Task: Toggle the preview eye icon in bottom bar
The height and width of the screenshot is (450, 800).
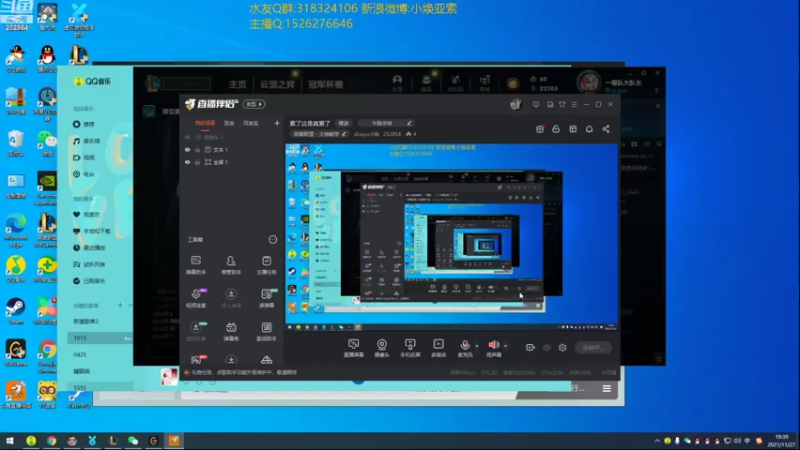Action: [x=546, y=347]
